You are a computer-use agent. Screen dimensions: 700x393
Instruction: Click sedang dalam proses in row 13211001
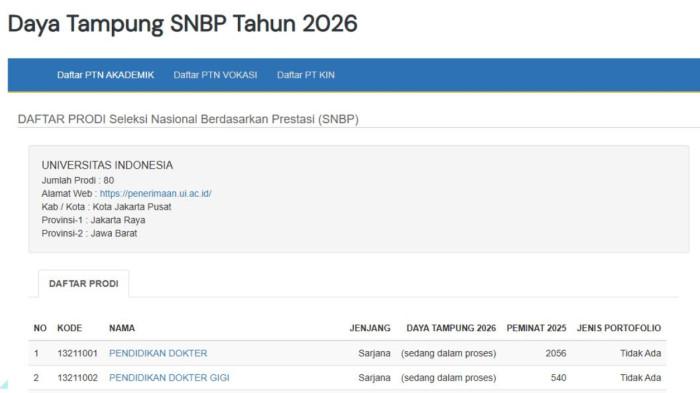pyautogui.click(x=448, y=353)
